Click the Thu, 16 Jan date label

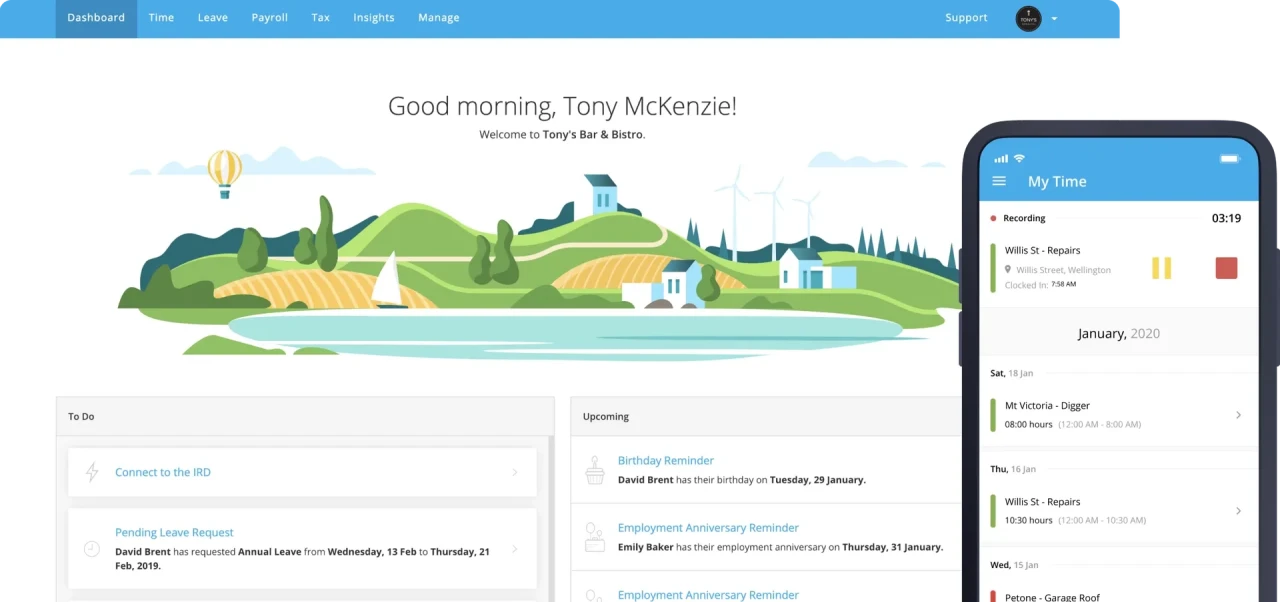(x=1013, y=469)
